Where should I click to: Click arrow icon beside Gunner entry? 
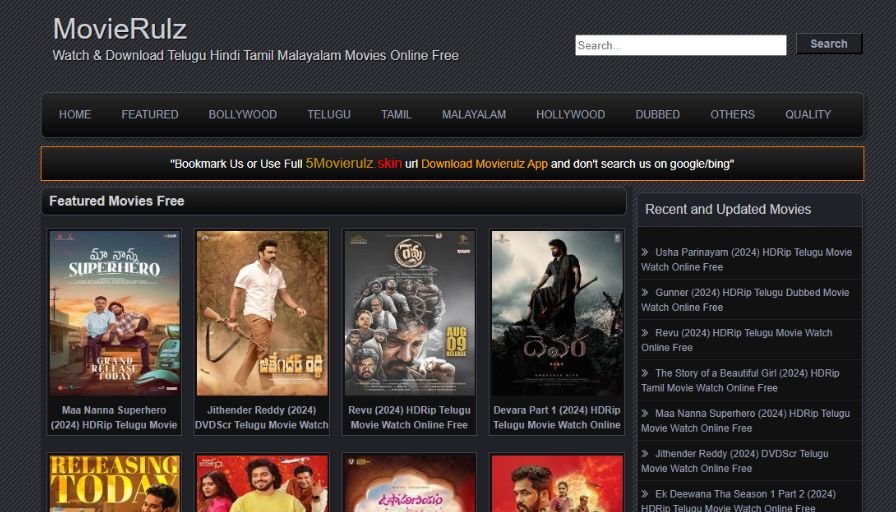coord(645,292)
